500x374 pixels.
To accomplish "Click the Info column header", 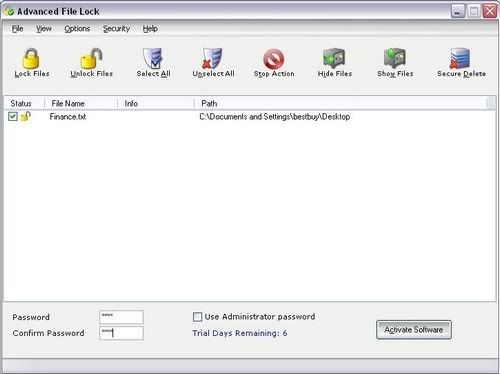I will pyautogui.click(x=156, y=103).
